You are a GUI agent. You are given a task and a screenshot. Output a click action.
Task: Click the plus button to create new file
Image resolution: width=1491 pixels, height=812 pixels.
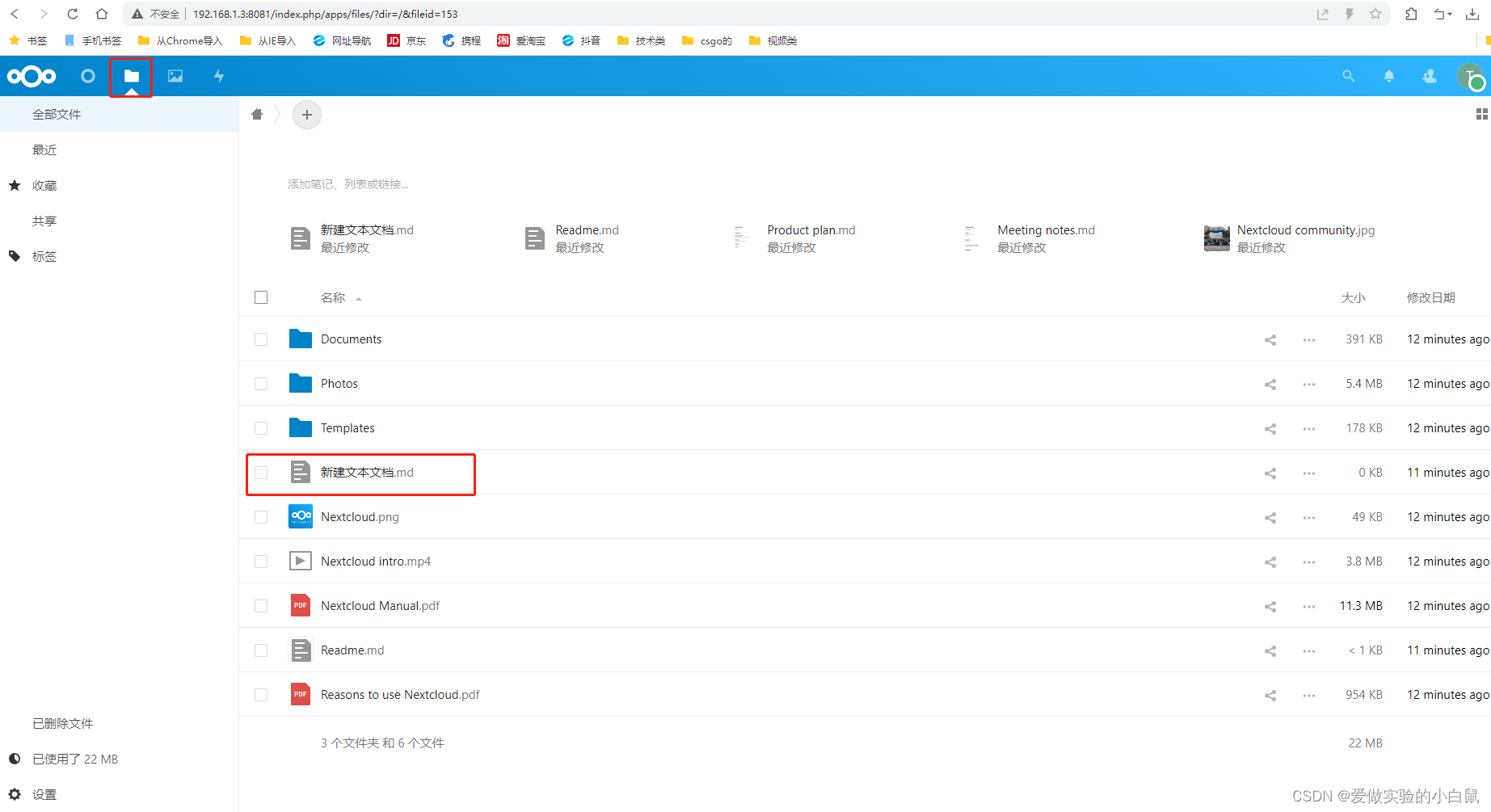coord(307,115)
